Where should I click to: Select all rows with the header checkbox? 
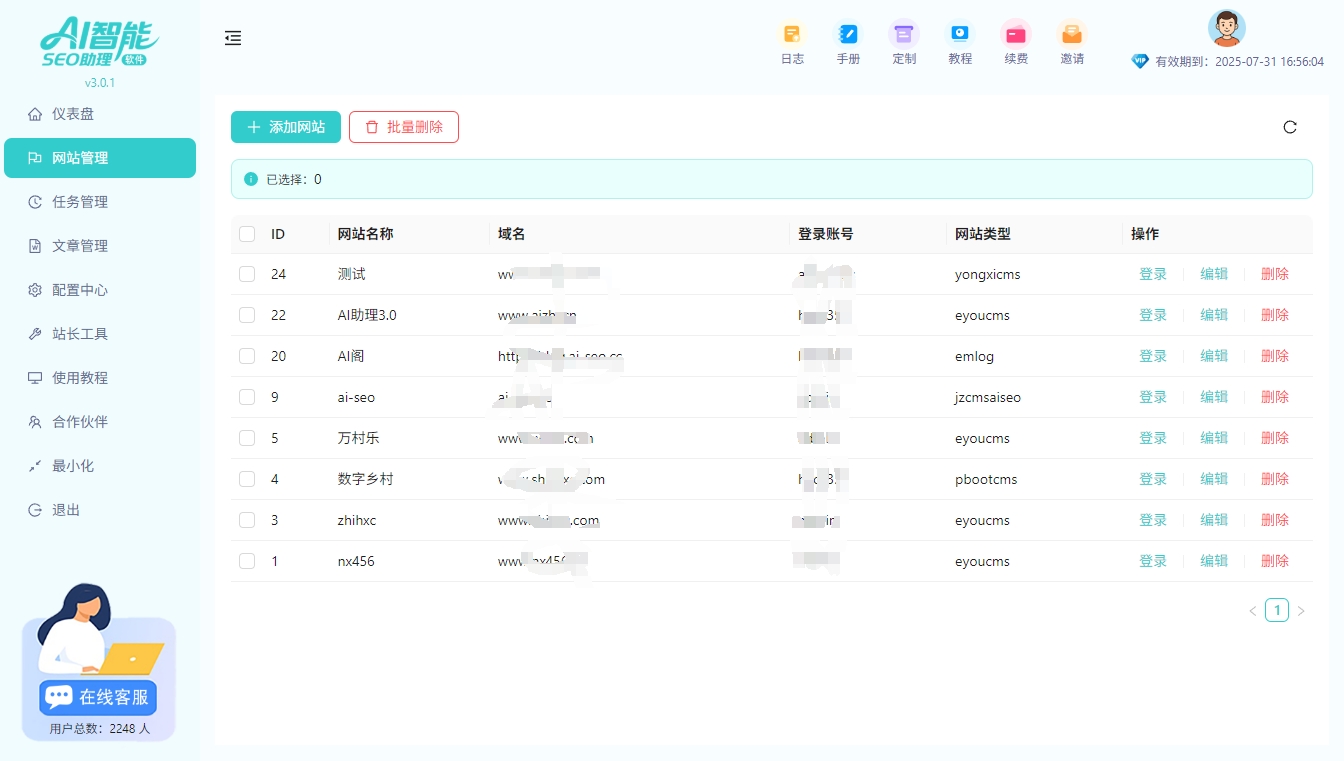point(246,233)
